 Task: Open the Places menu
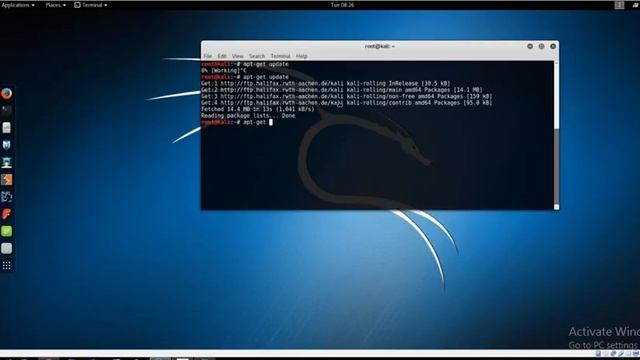(55, 5)
